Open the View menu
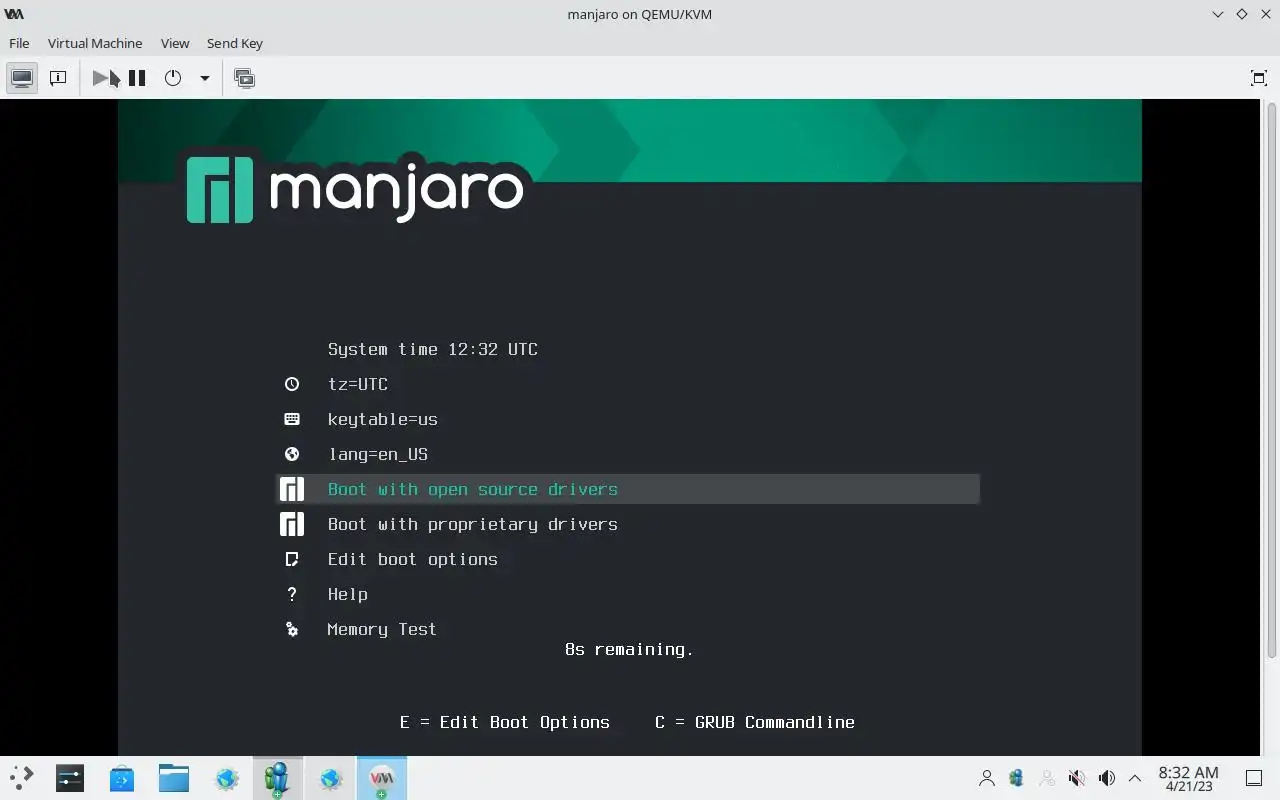The width and height of the screenshot is (1280, 800). (x=175, y=43)
